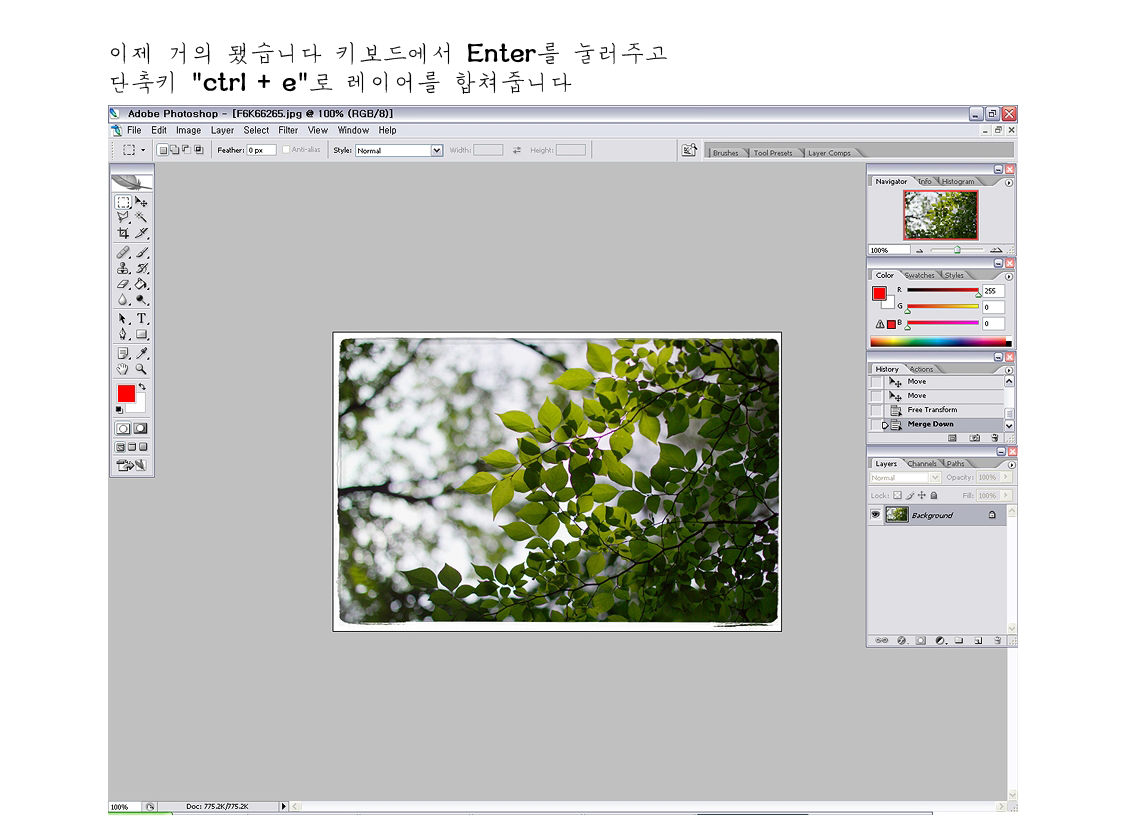Click the Hand tool

[122, 369]
